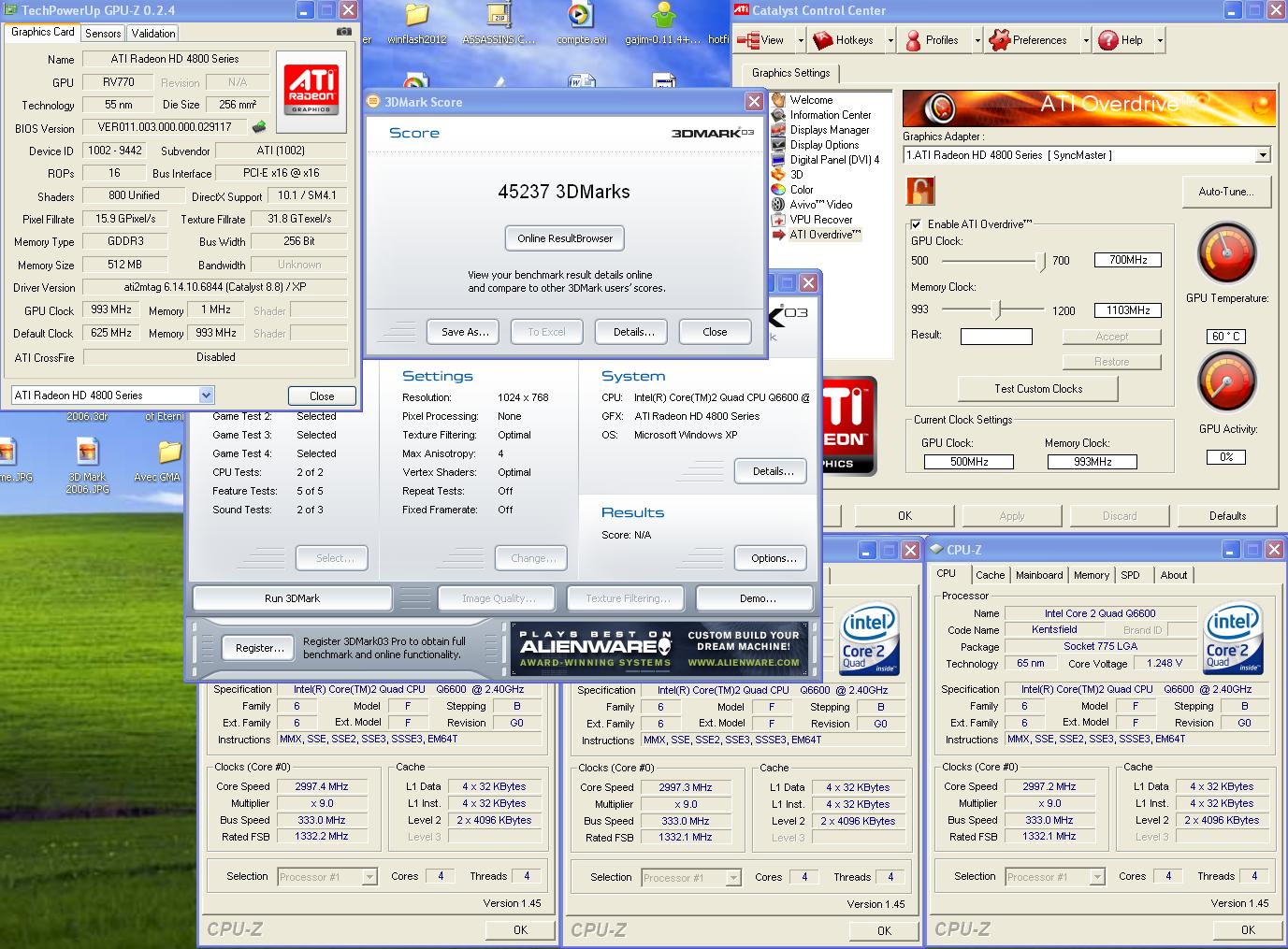Click the Overdrive Result field
1288x949 pixels.
[996, 337]
